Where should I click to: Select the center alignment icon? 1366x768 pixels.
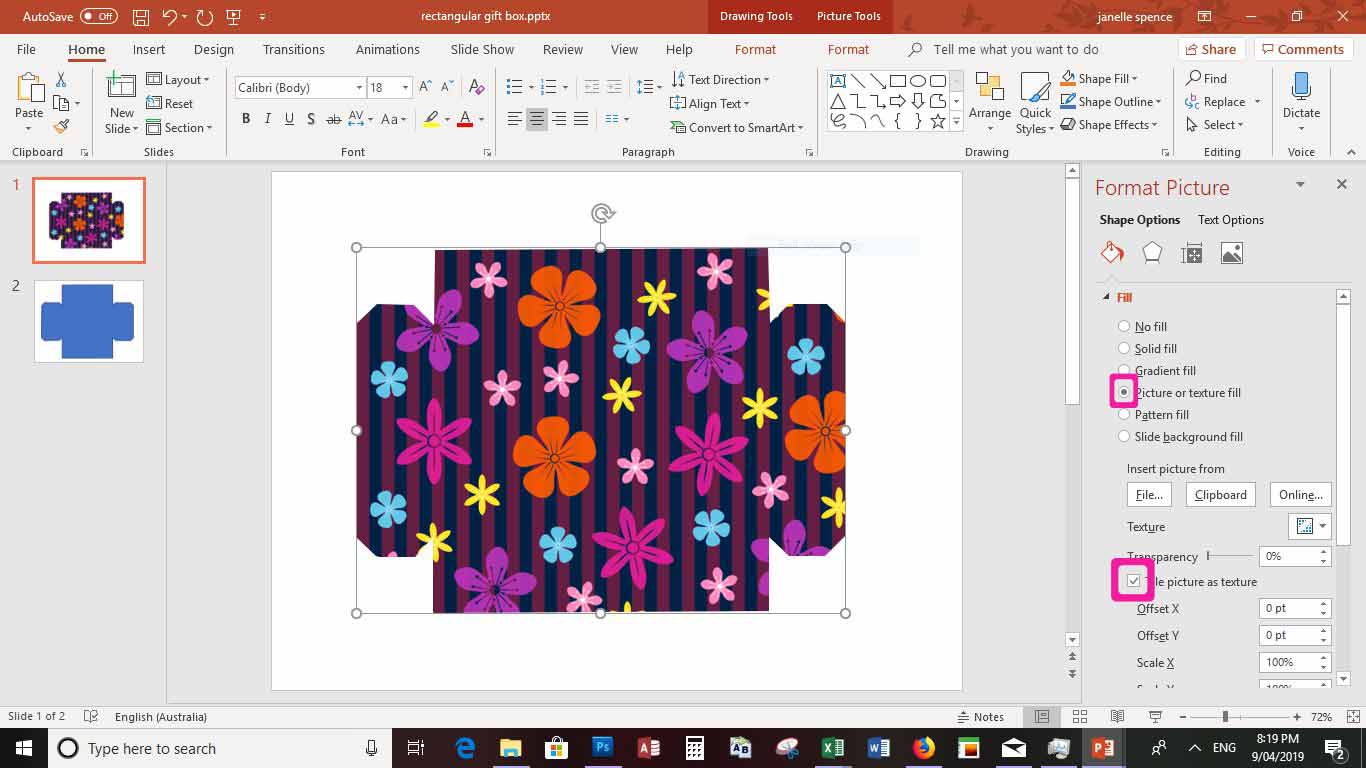536,119
